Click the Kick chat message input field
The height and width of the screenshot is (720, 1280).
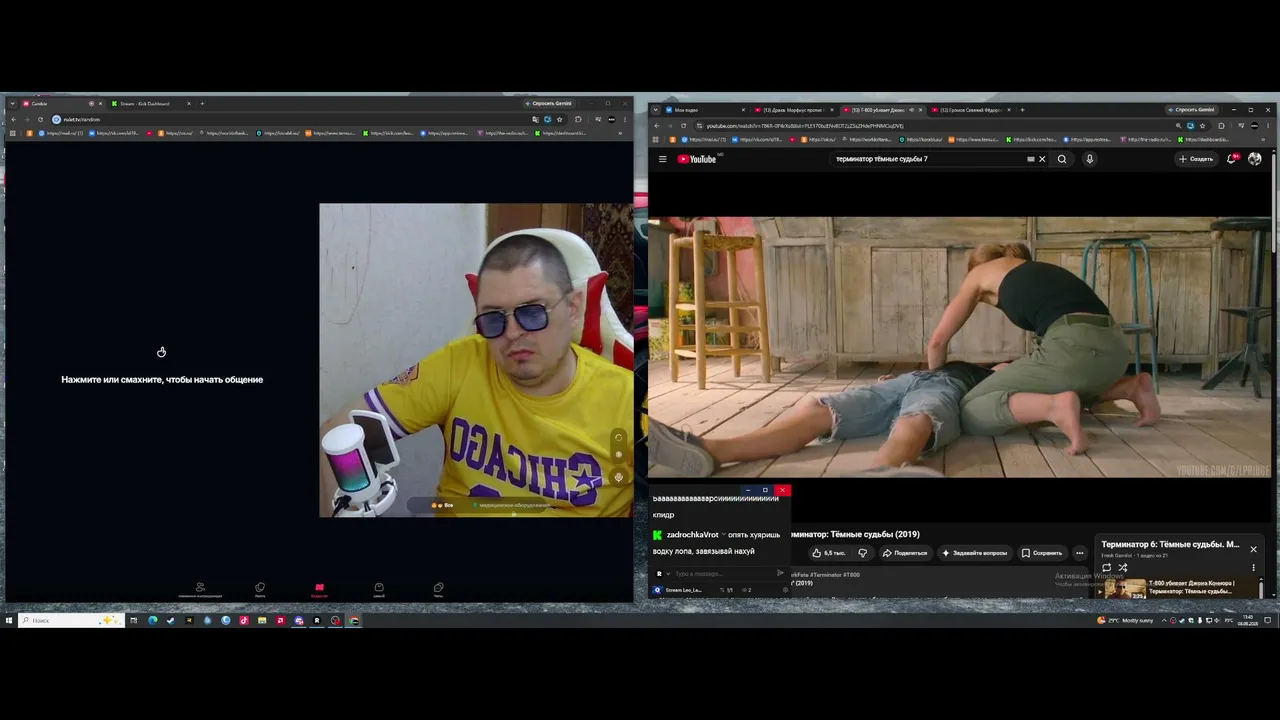pos(722,574)
